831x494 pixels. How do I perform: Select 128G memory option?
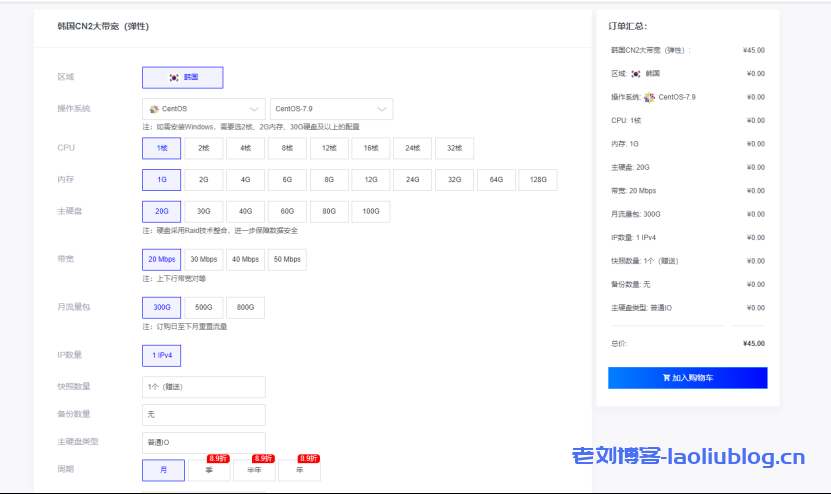coord(538,180)
